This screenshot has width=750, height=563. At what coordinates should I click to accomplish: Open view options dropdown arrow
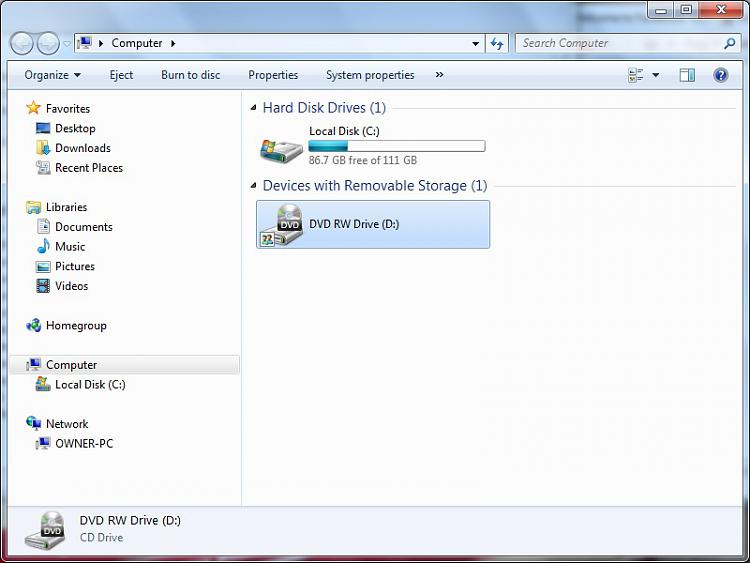[656, 75]
